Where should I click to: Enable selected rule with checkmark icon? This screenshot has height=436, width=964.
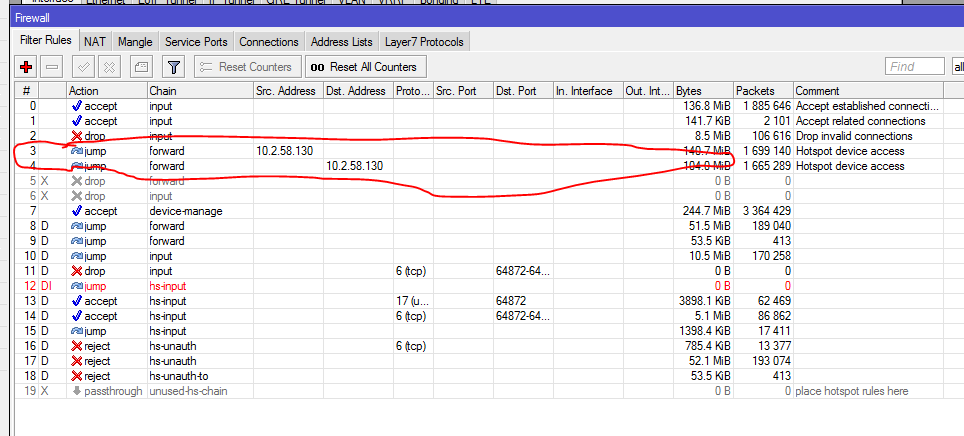tap(82, 67)
